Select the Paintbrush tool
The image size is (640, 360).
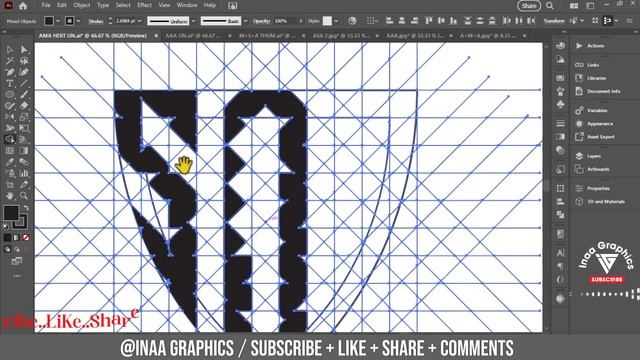click(24, 95)
